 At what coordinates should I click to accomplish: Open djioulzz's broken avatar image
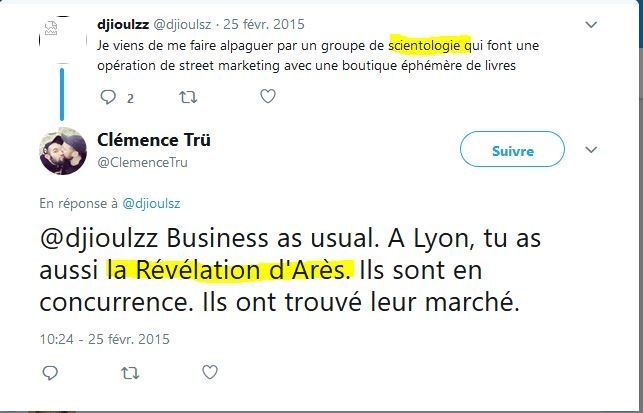[x=63, y=39]
